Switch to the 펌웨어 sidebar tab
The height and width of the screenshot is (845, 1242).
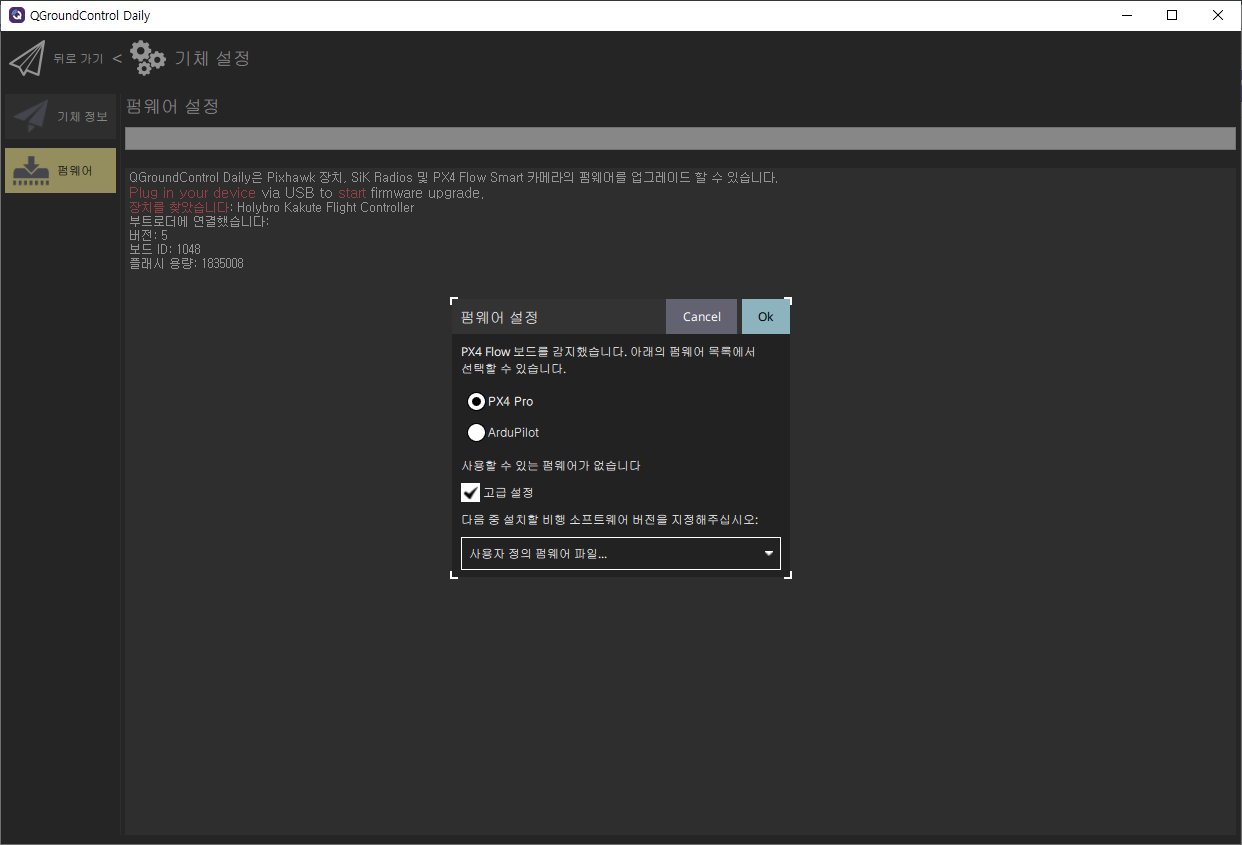60,171
